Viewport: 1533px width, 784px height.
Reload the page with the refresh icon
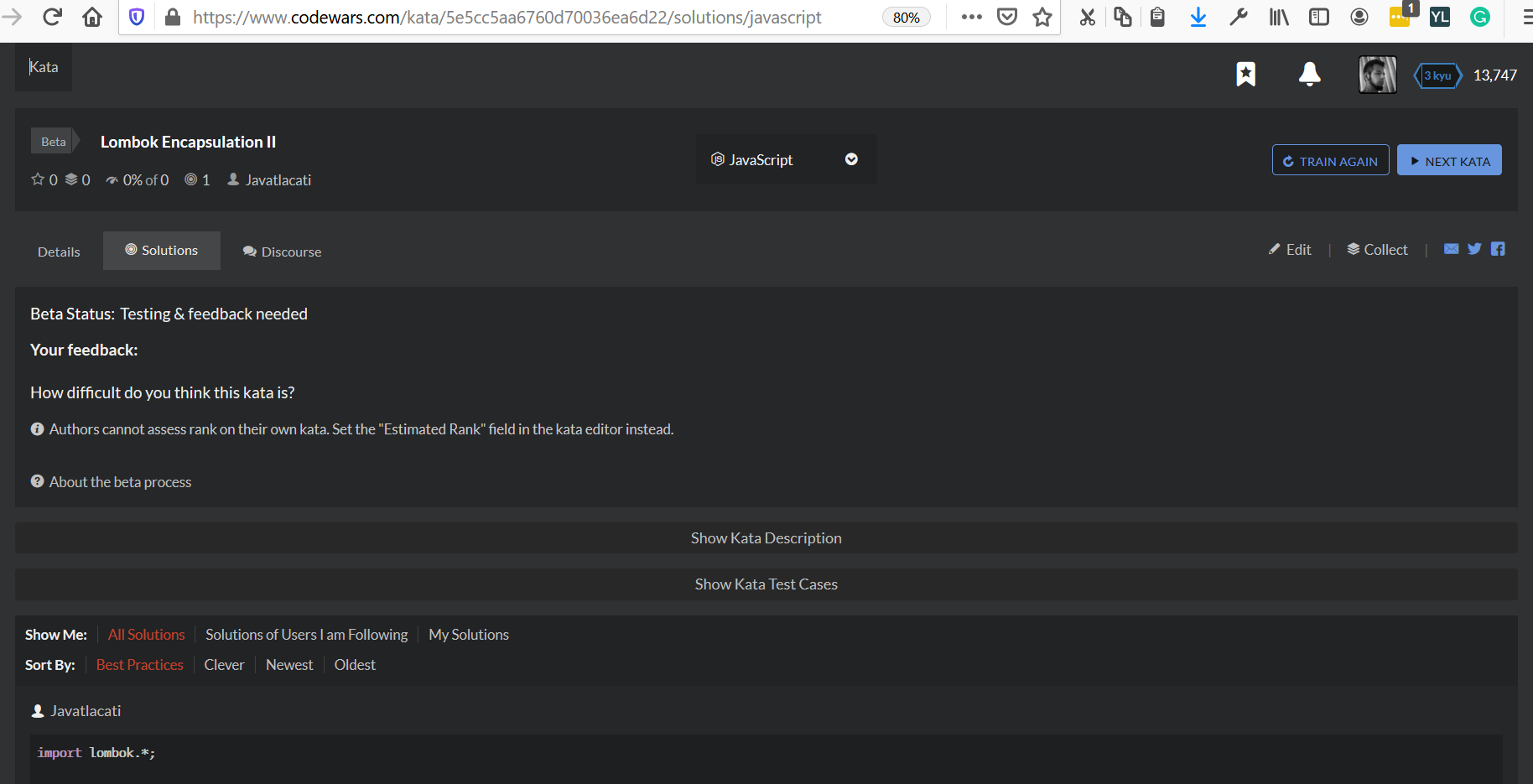coord(52,17)
